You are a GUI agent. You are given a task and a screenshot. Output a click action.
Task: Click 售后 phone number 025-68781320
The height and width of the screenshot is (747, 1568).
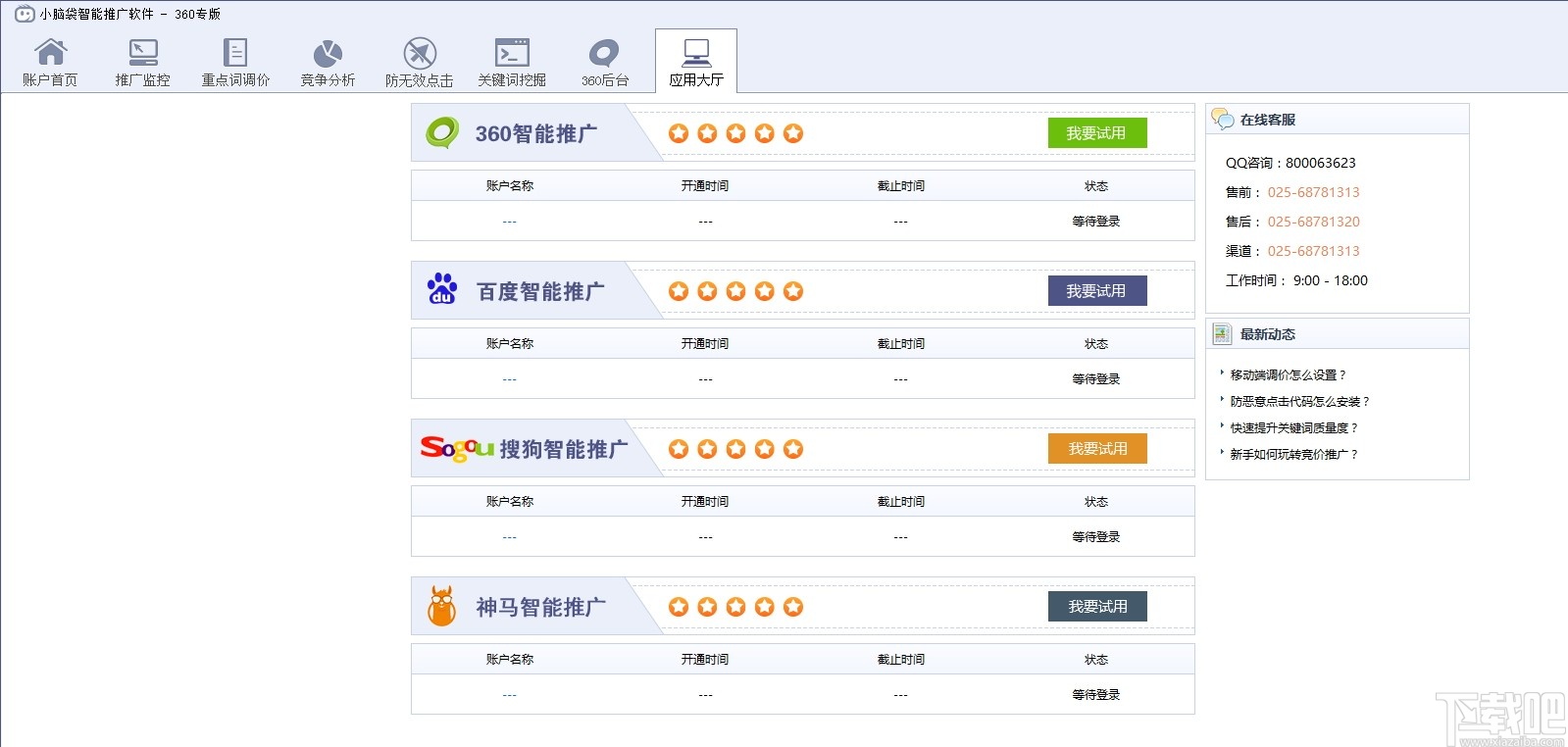(x=1314, y=222)
